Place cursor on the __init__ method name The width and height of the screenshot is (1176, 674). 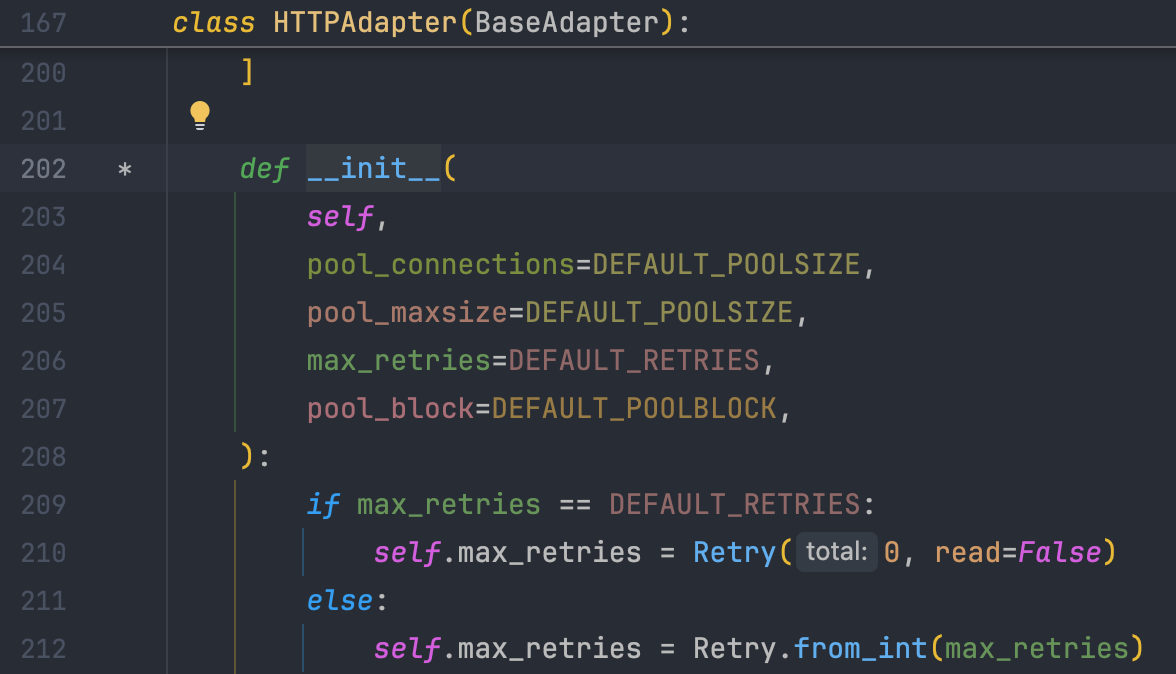(373, 168)
